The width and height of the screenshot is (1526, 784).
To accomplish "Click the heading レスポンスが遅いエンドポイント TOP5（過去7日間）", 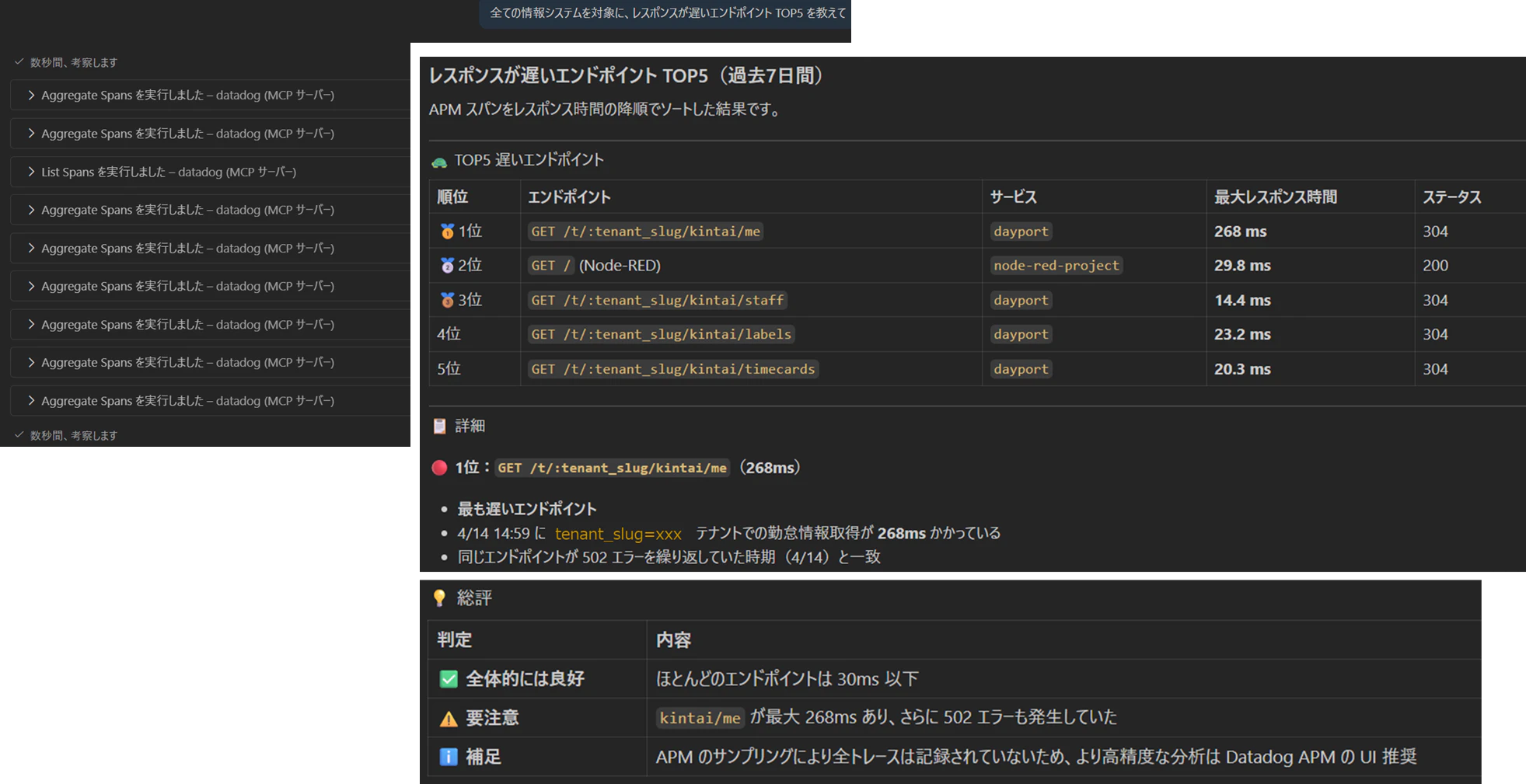I will pyautogui.click(x=630, y=75).
